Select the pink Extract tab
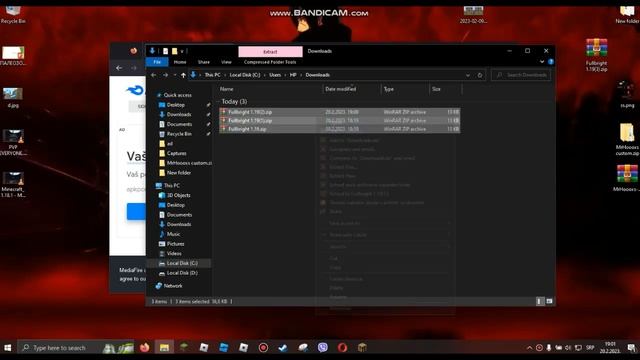Image resolution: width=640 pixels, height=360 pixels. tap(270, 51)
